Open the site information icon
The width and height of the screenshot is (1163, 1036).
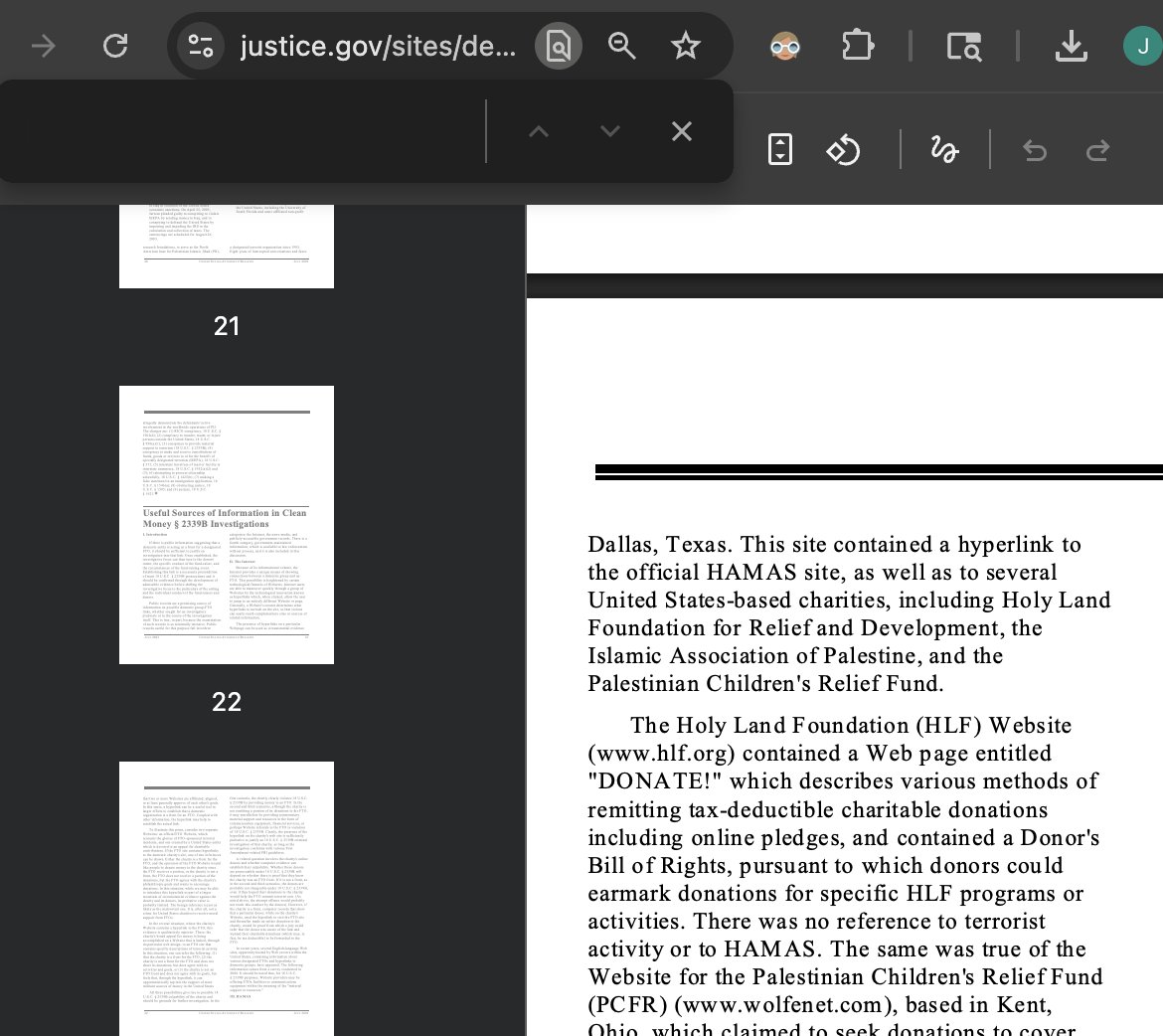[x=200, y=46]
